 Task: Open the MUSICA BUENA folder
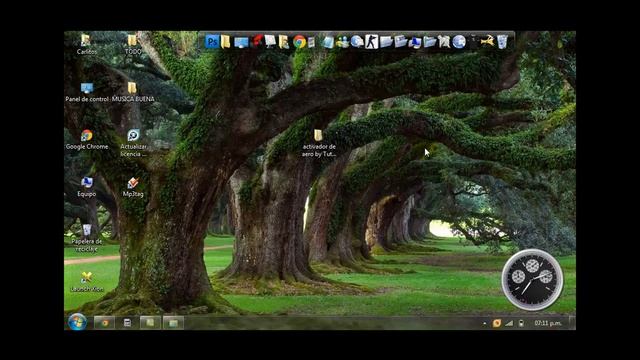click(x=133, y=92)
